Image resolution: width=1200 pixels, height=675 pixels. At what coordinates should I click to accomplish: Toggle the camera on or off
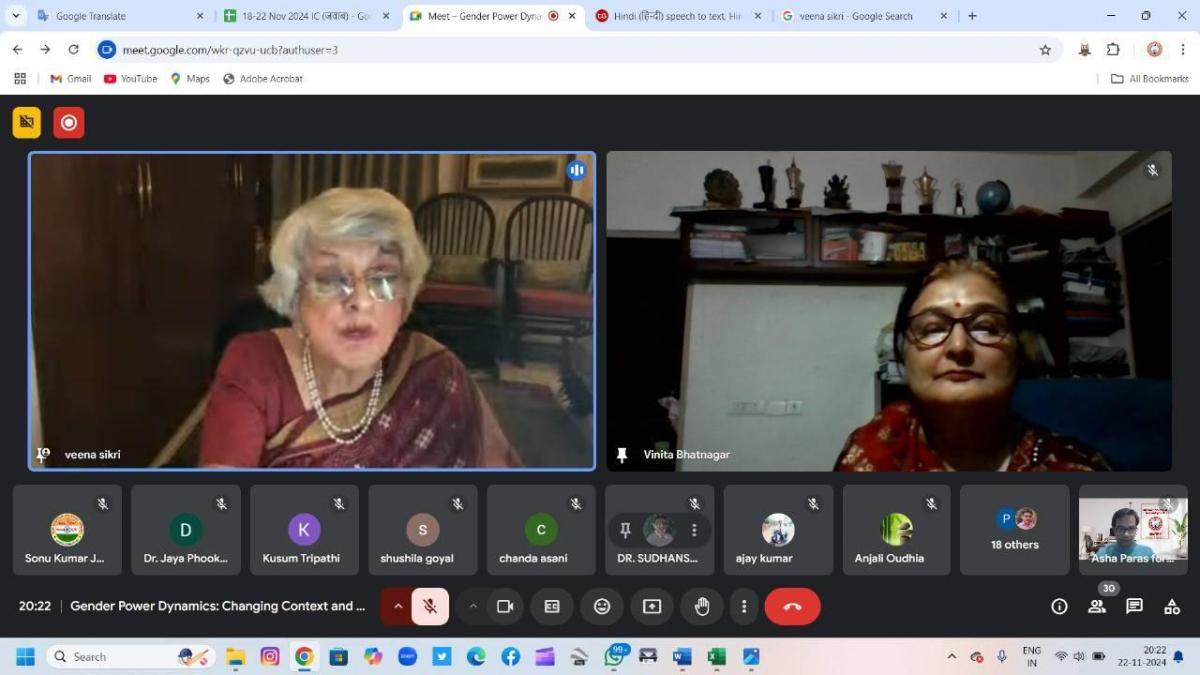[x=505, y=606]
